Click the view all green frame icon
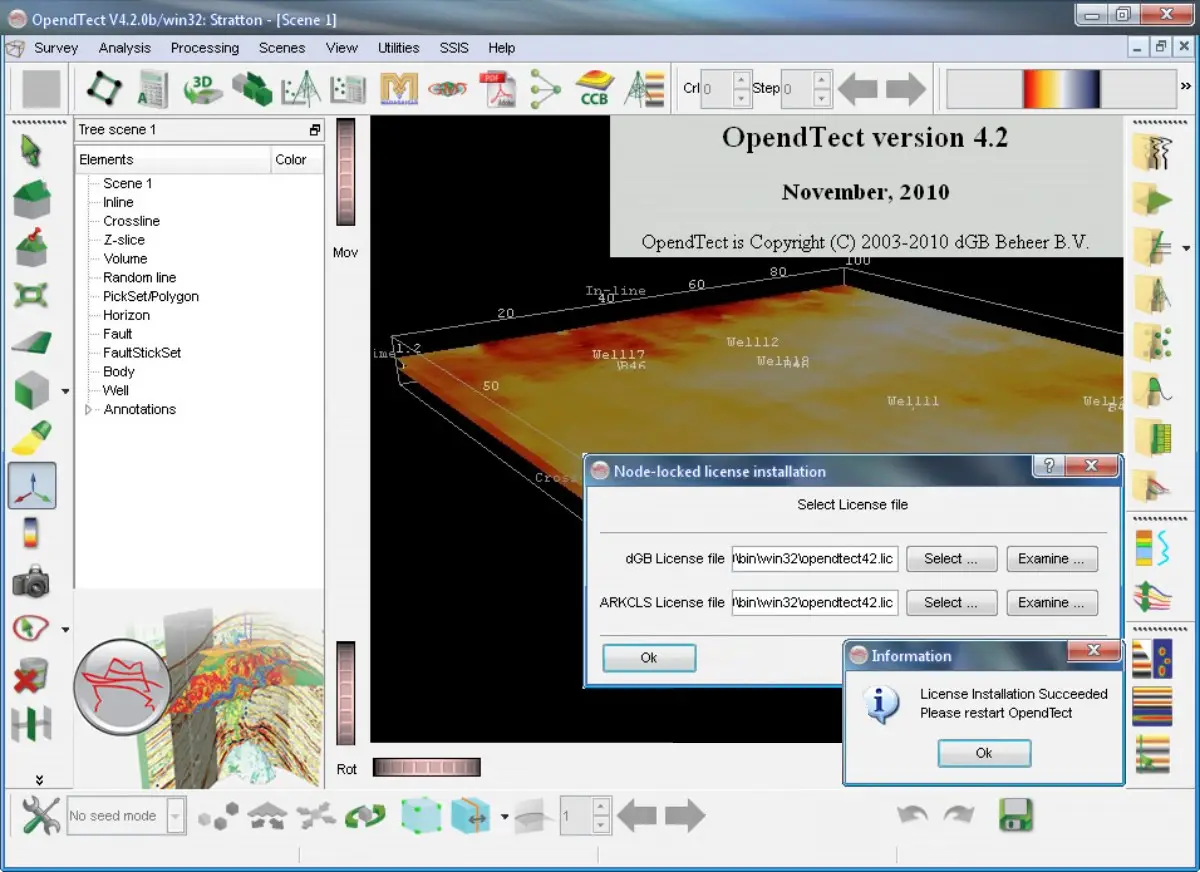1200x872 pixels. click(32, 295)
